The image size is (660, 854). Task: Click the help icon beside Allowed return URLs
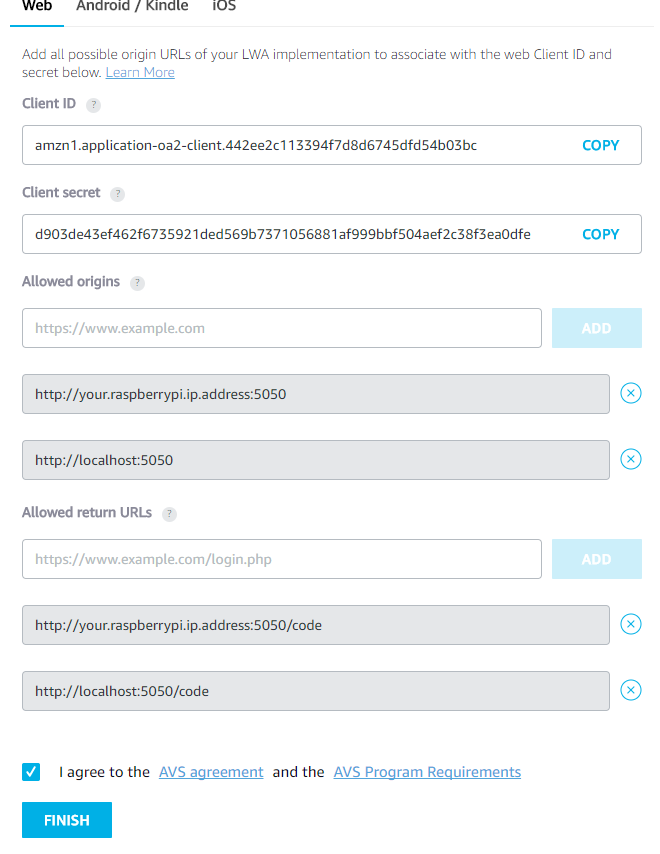pos(170,514)
